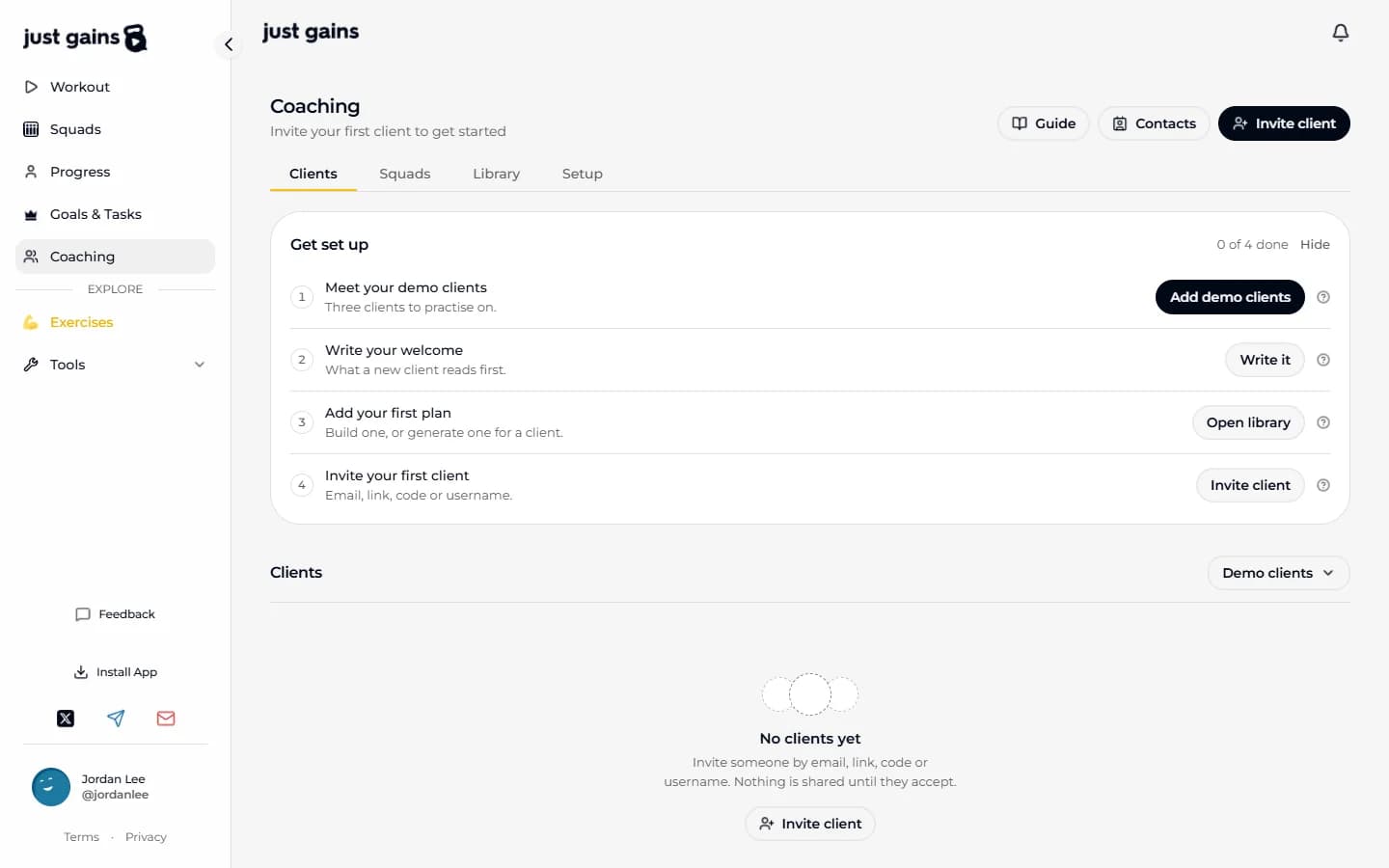Open the Guide button

[1044, 123]
